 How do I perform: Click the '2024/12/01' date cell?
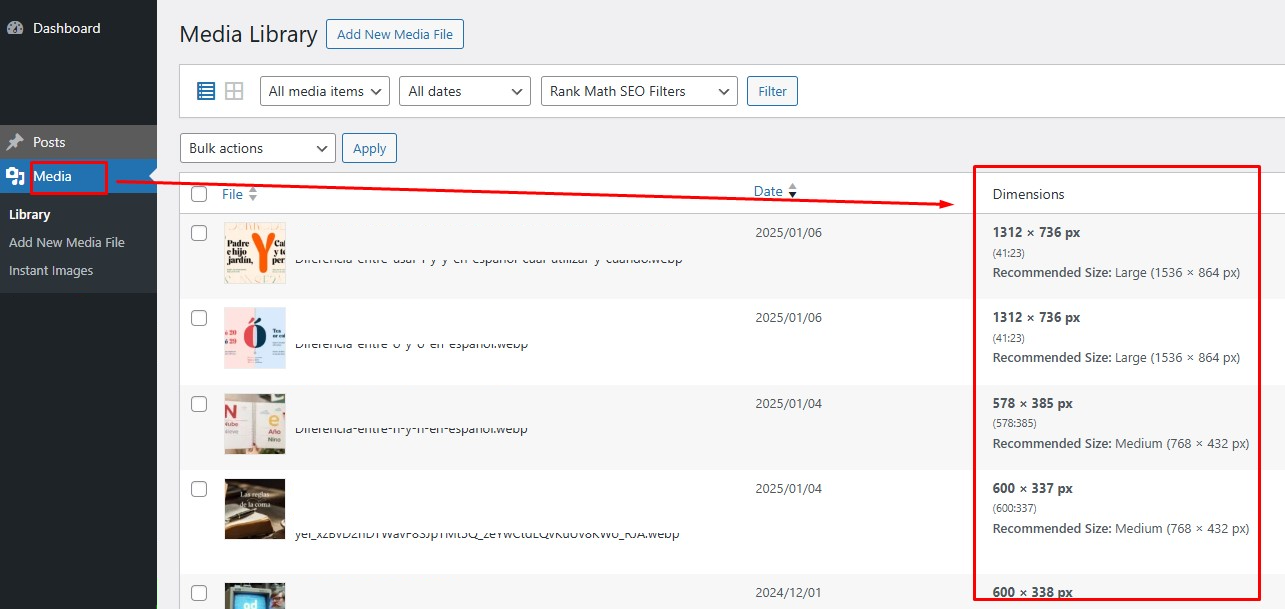coord(788,592)
